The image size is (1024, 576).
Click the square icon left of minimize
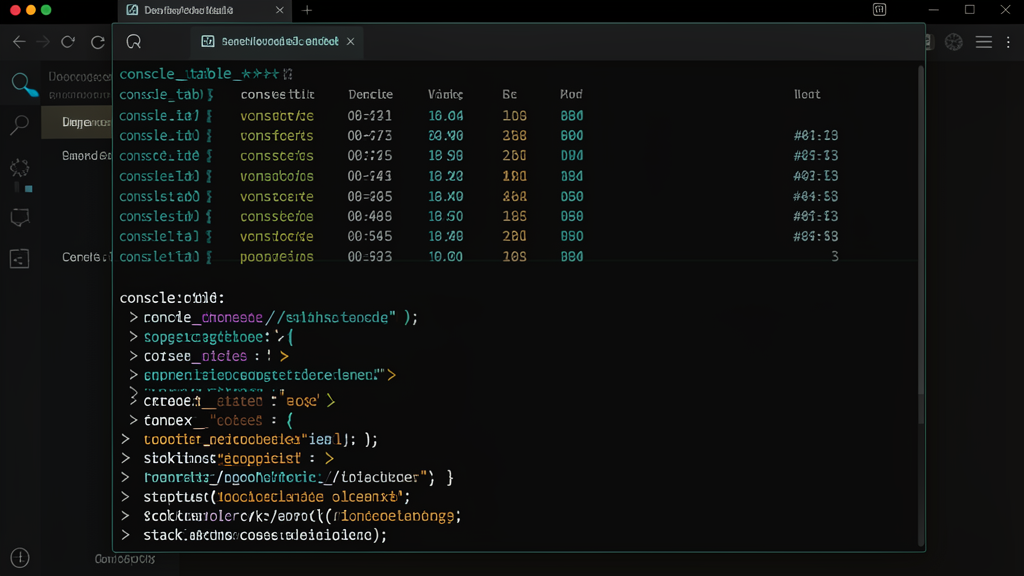coord(880,10)
